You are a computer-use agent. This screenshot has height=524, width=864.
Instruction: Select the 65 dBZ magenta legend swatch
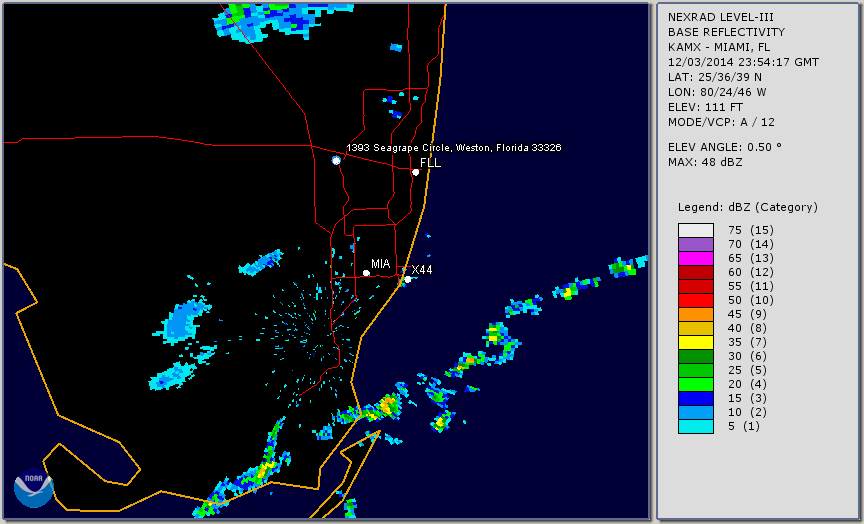(x=696, y=258)
